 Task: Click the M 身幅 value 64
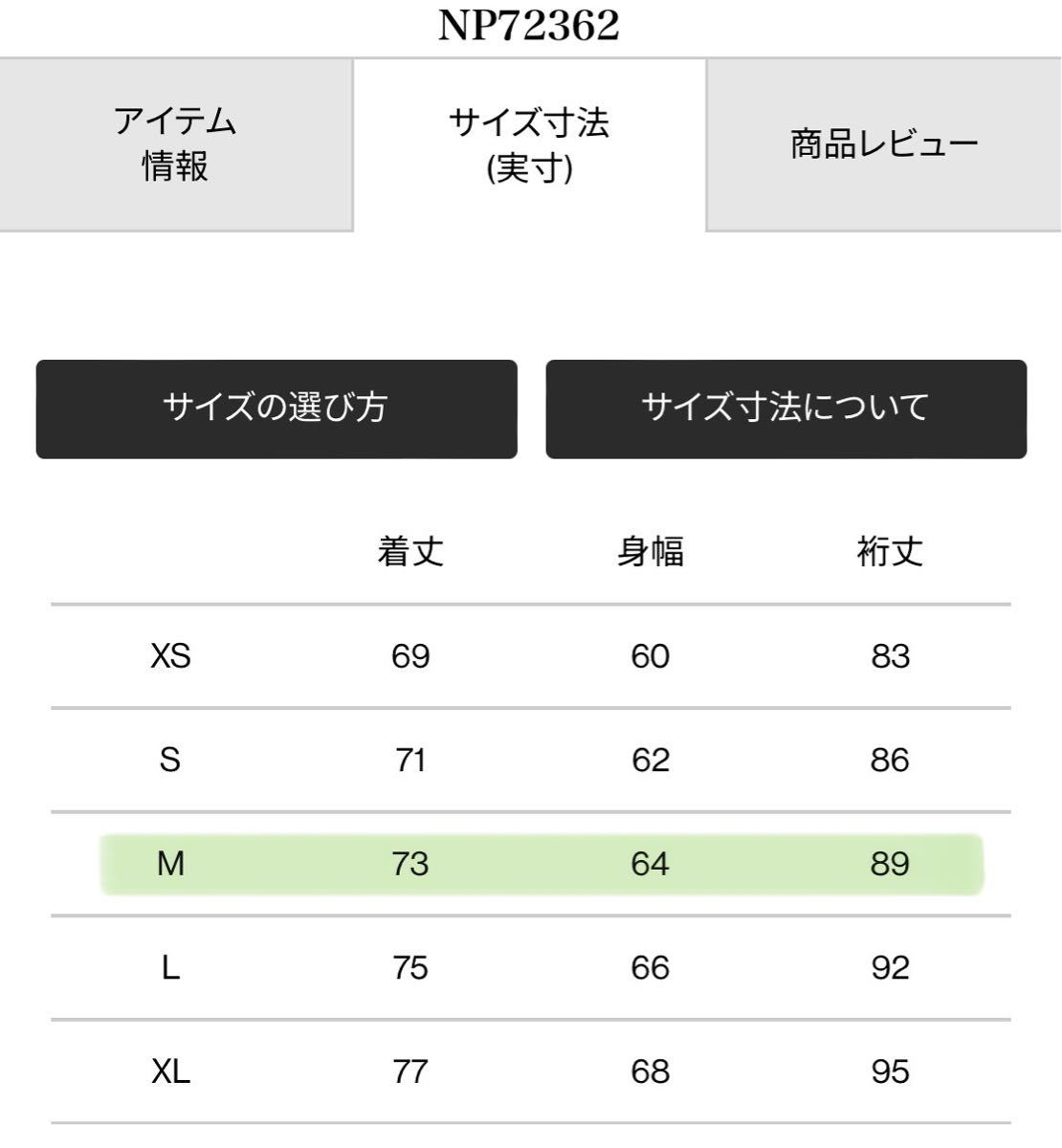(x=650, y=864)
